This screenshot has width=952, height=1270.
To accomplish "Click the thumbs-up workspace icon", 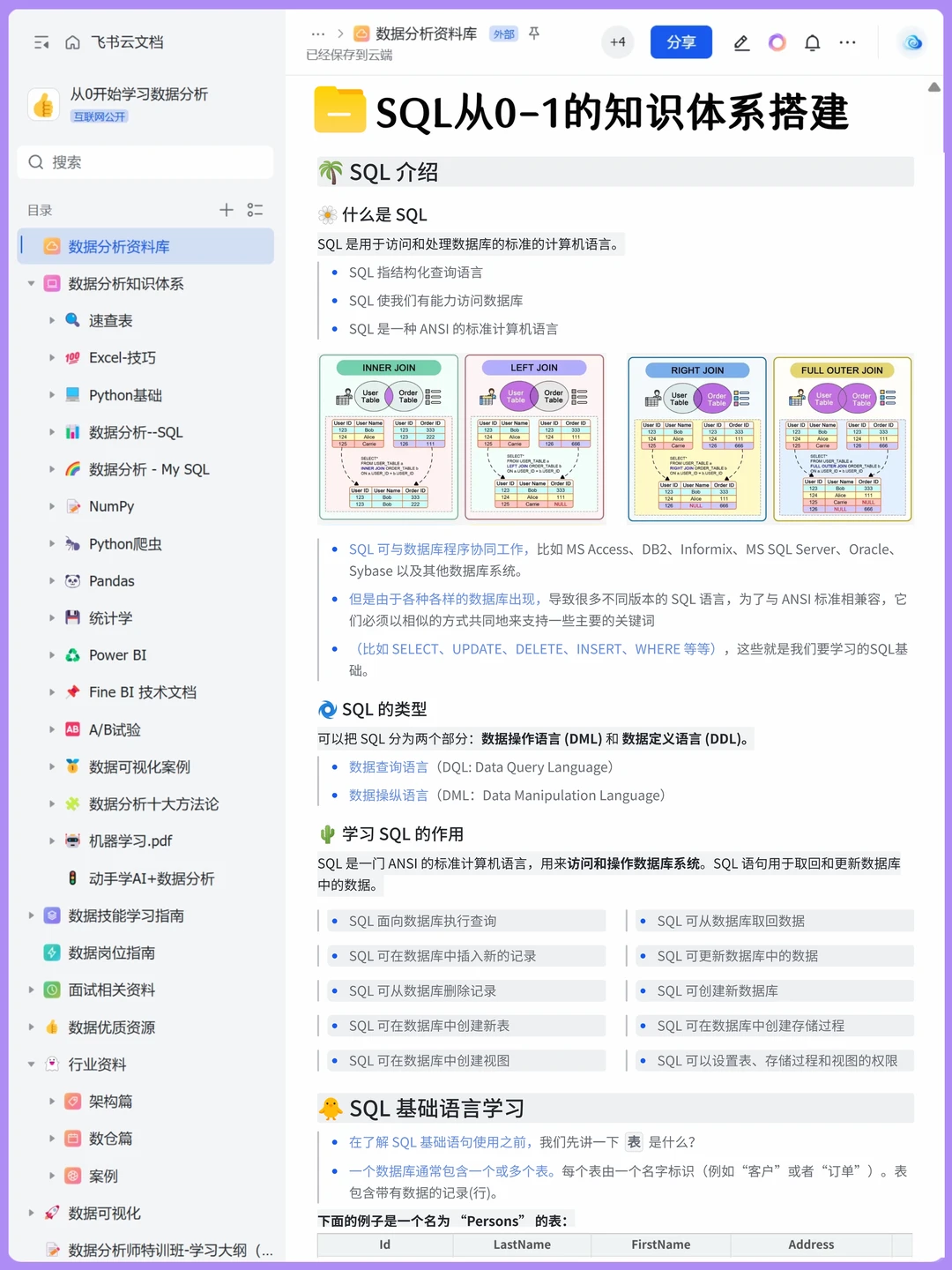I will (x=43, y=104).
